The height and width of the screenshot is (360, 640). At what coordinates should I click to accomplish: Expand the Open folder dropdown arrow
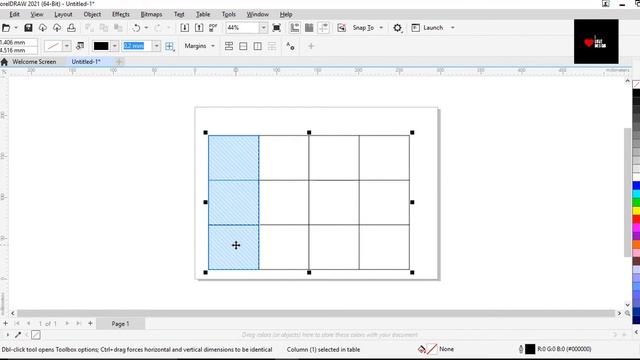click(16, 28)
